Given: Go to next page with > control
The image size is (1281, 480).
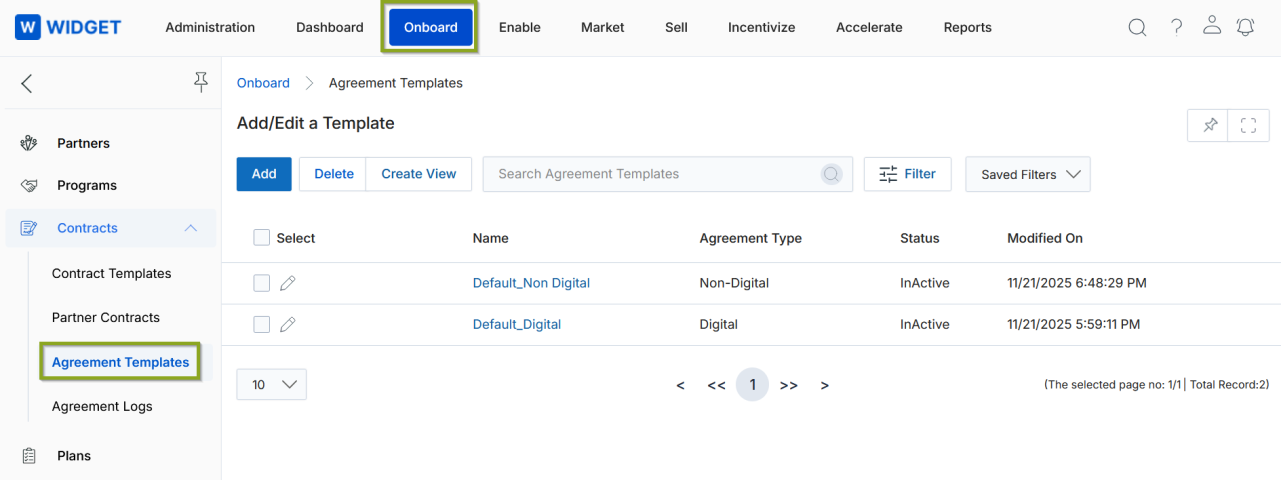Looking at the screenshot, I should click(824, 385).
